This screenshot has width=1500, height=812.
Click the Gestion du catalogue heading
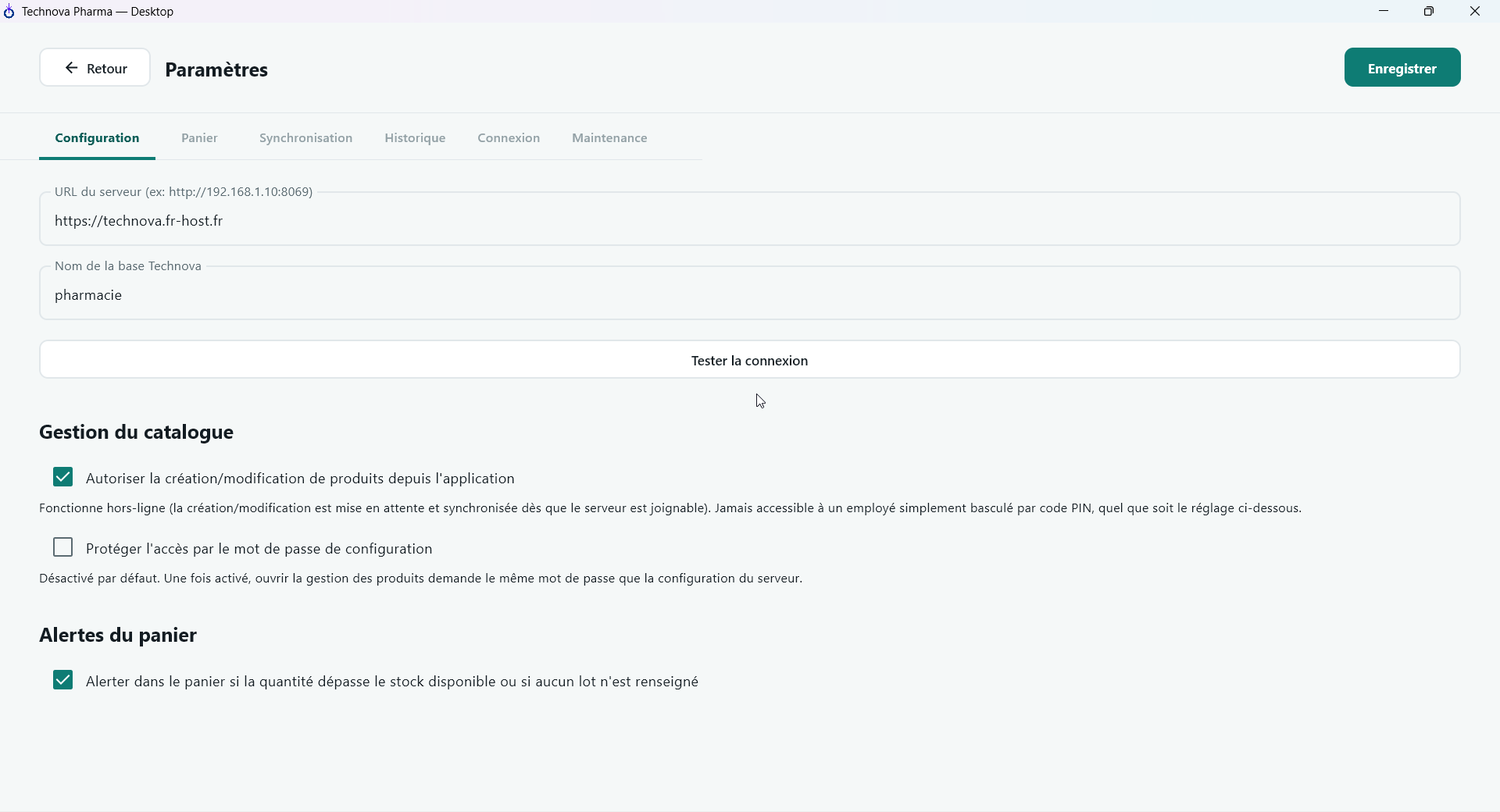tap(136, 432)
